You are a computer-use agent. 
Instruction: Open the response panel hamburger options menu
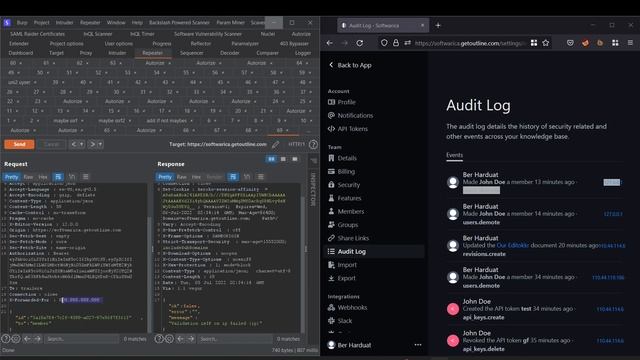260,177
